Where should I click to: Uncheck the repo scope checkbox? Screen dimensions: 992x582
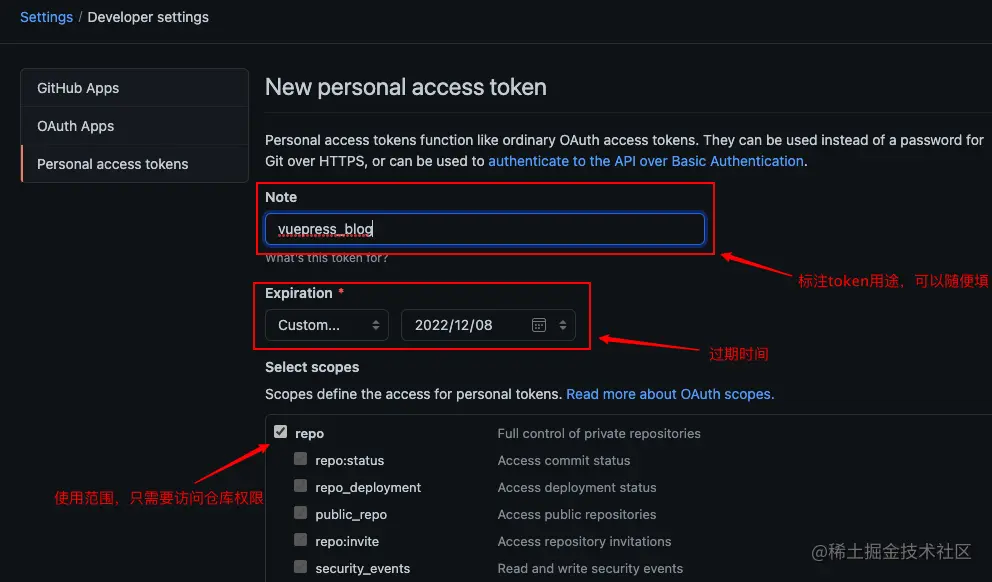pyautogui.click(x=281, y=433)
